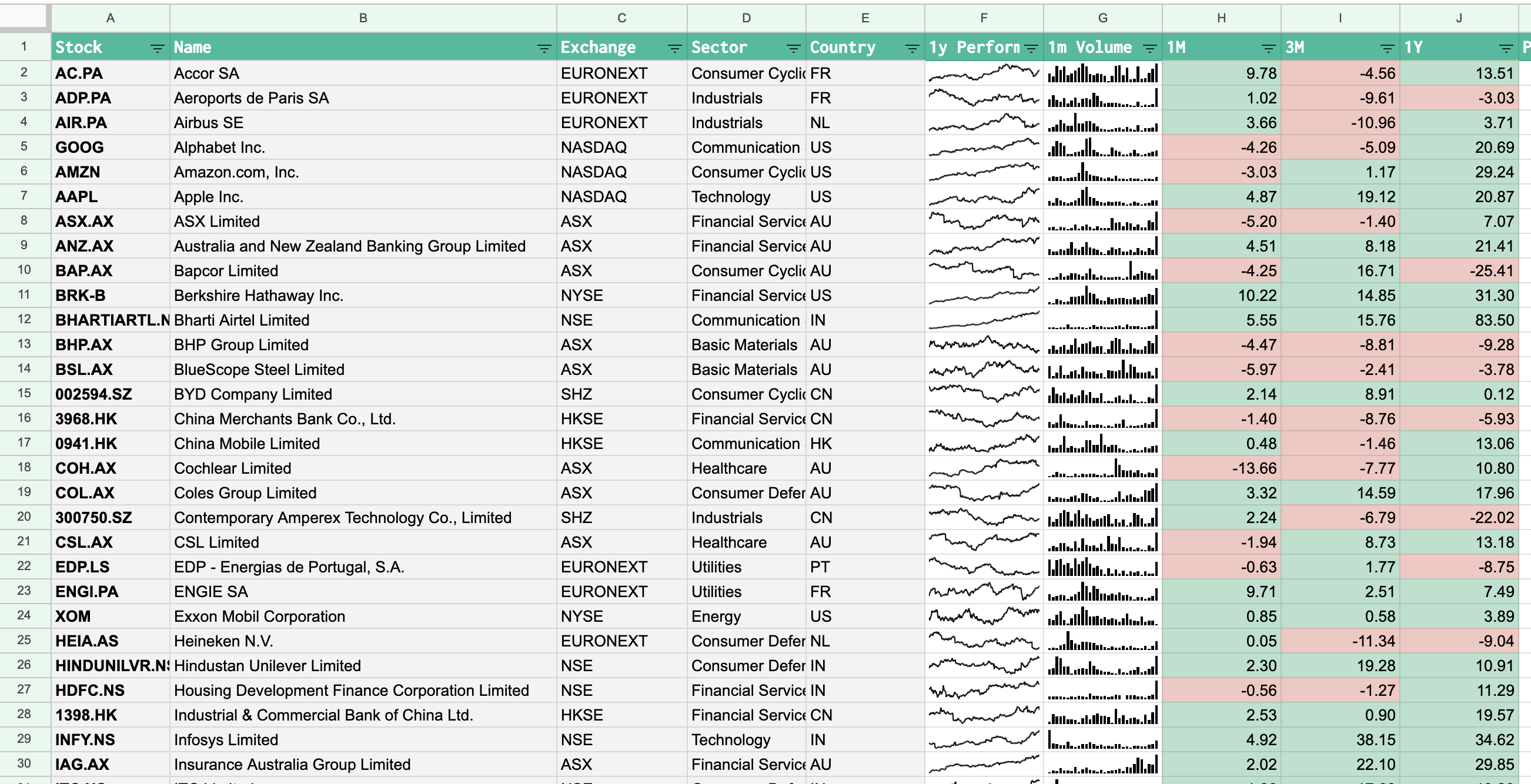Click Bapcor Limited 1Y value -25.41
Screen dimensions: 1531x784
[1459, 270]
